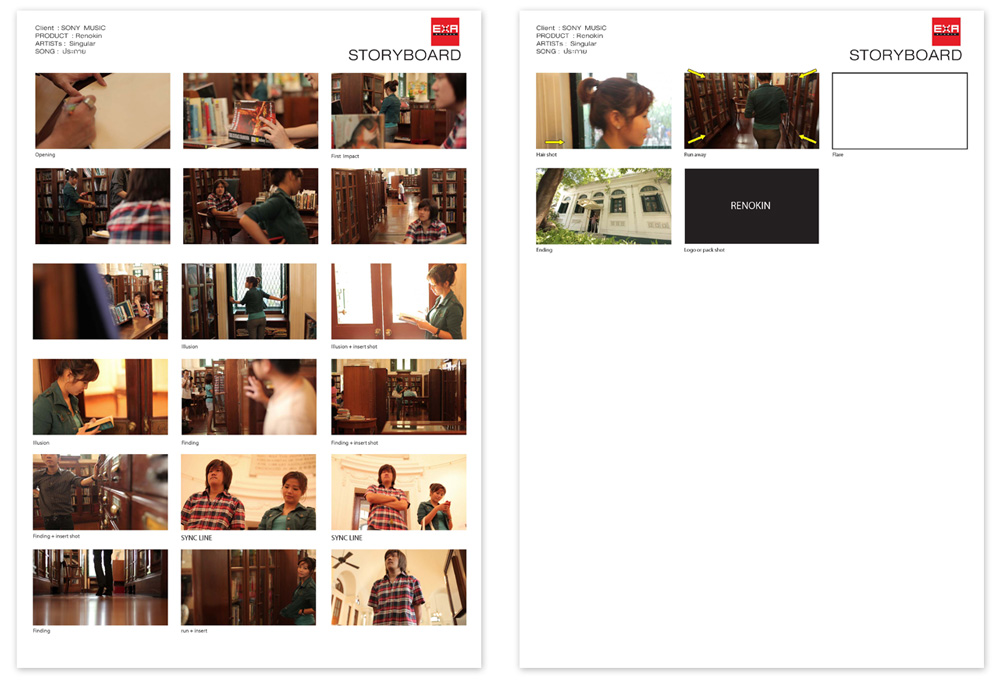Open the thumbnail of the man pulling a card catalog drawer
This screenshot has height=684, width=1000.
coord(100,492)
